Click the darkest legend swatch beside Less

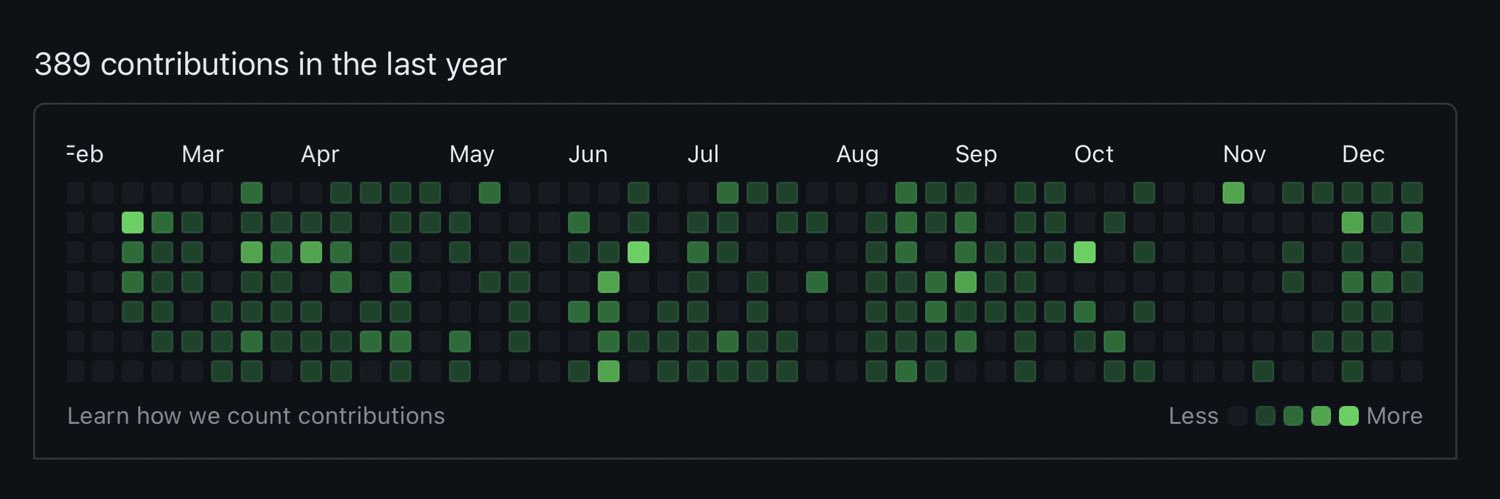1237,416
